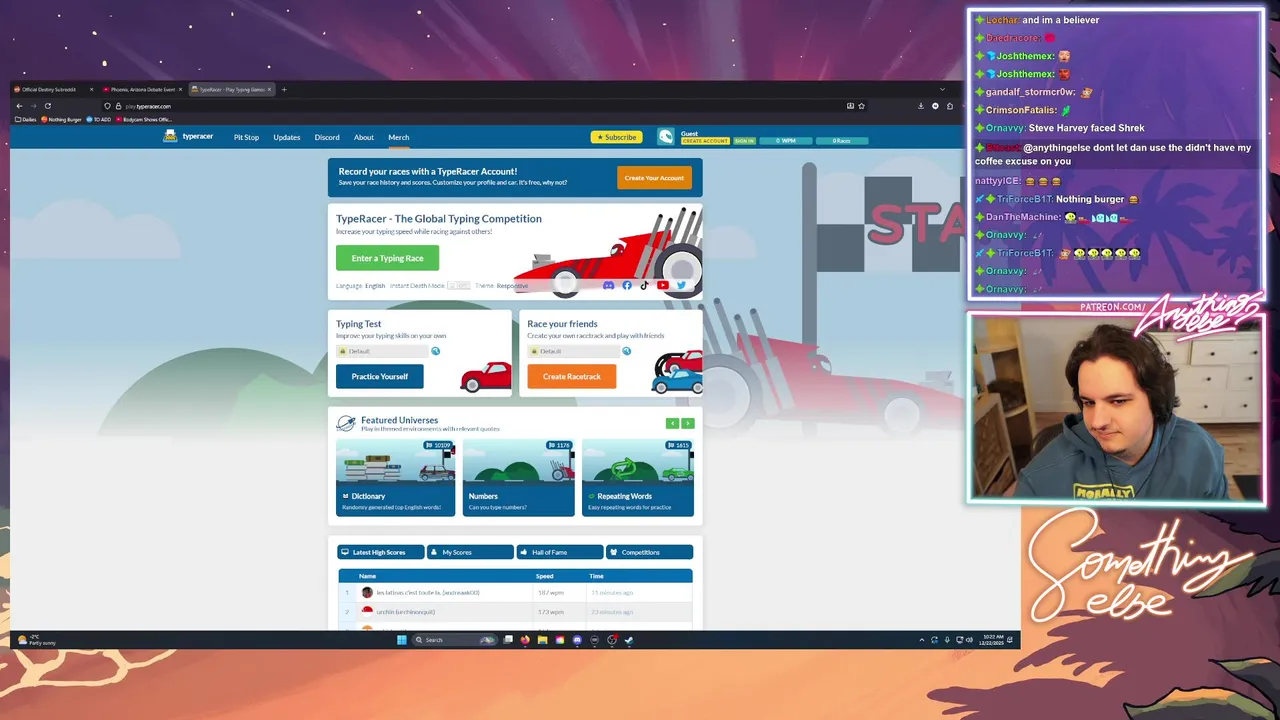Click the browser back arrow

point(19,106)
